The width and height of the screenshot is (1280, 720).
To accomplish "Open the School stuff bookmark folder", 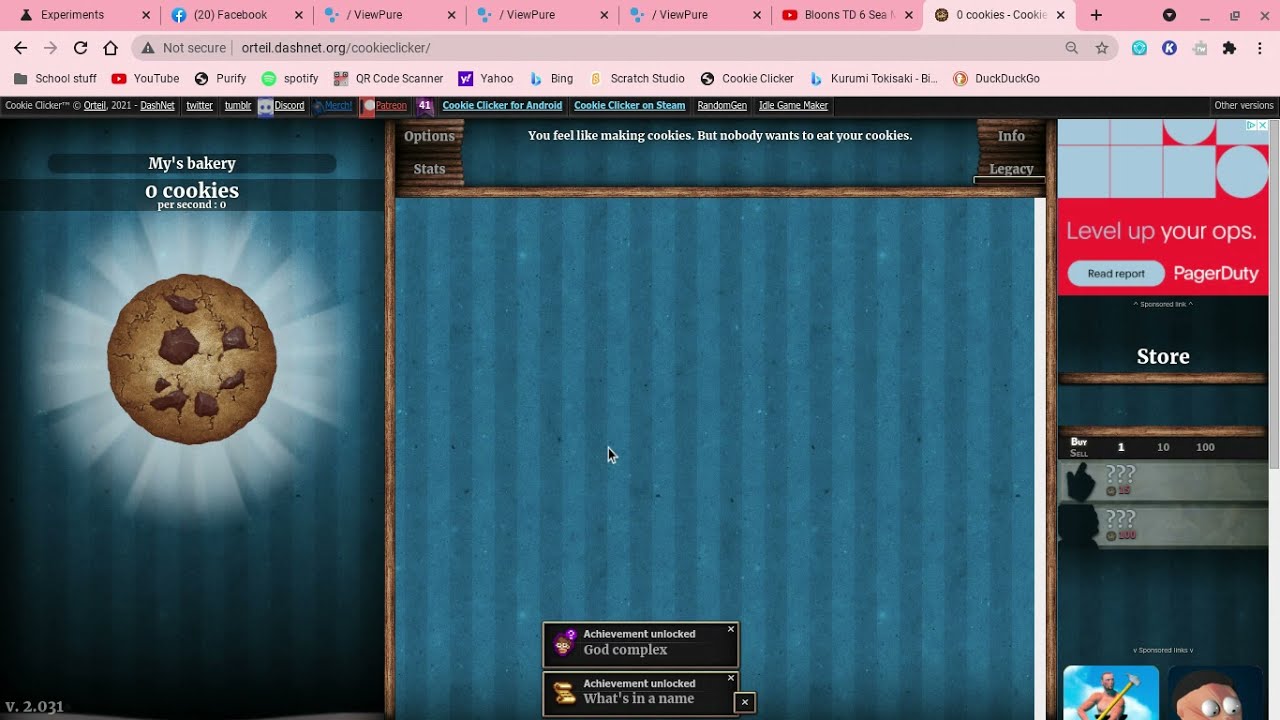I will [x=56, y=78].
